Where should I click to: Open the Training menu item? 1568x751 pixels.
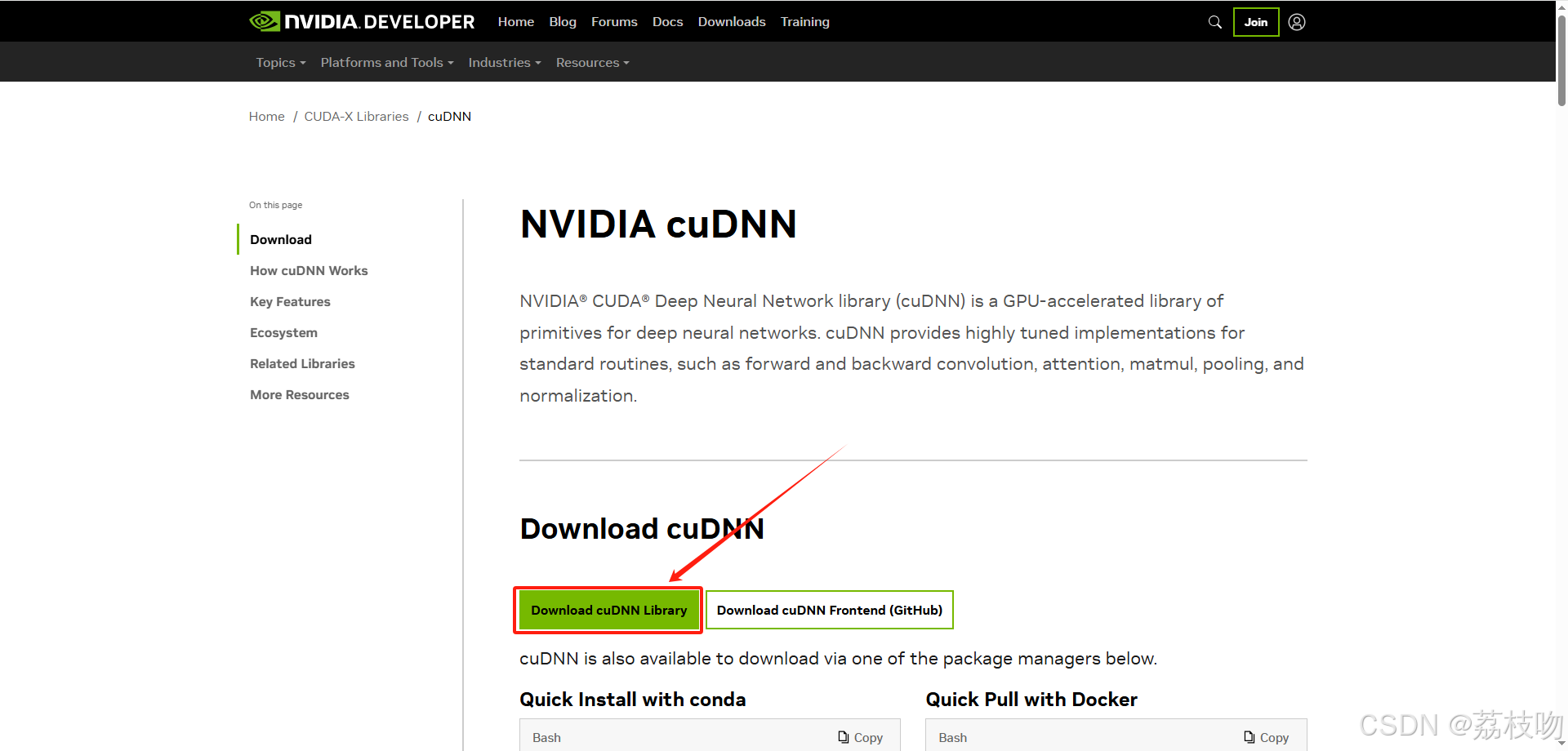click(x=804, y=21)
